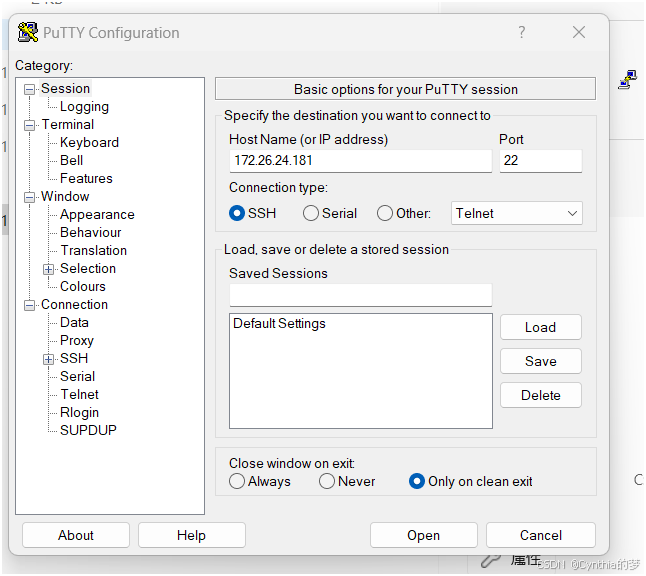
Task: Expand the Selection tree node
Action: point(48,269)
